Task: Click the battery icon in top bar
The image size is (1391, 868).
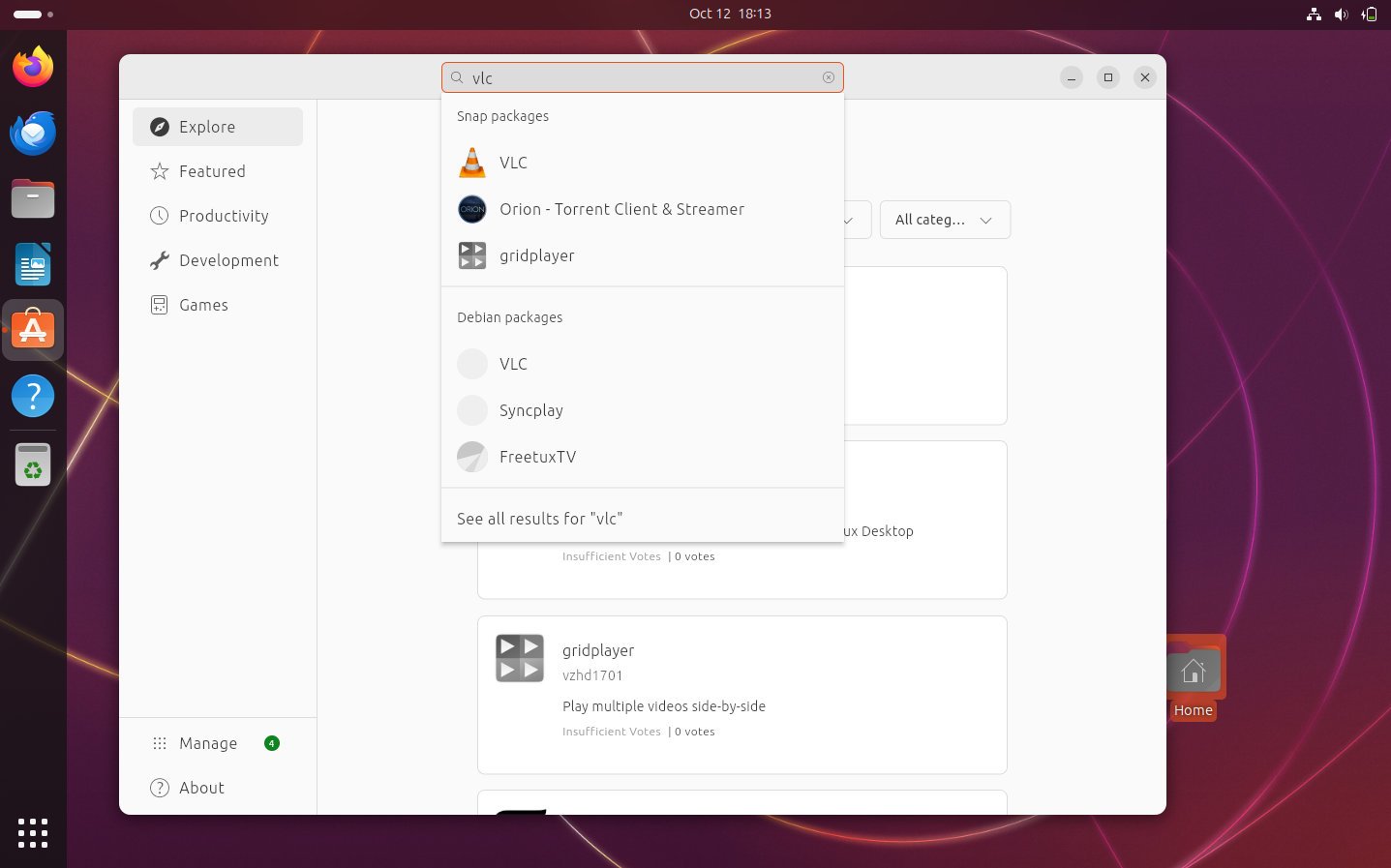Action: (x=1369, y=14)
